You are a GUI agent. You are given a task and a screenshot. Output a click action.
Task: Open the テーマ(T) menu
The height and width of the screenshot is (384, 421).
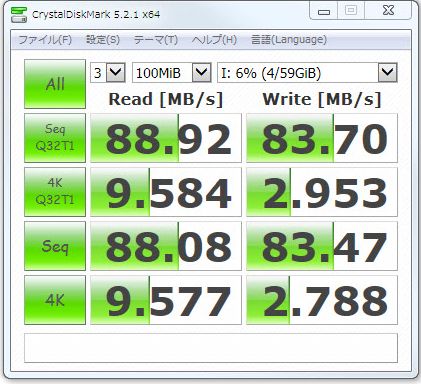156,40
